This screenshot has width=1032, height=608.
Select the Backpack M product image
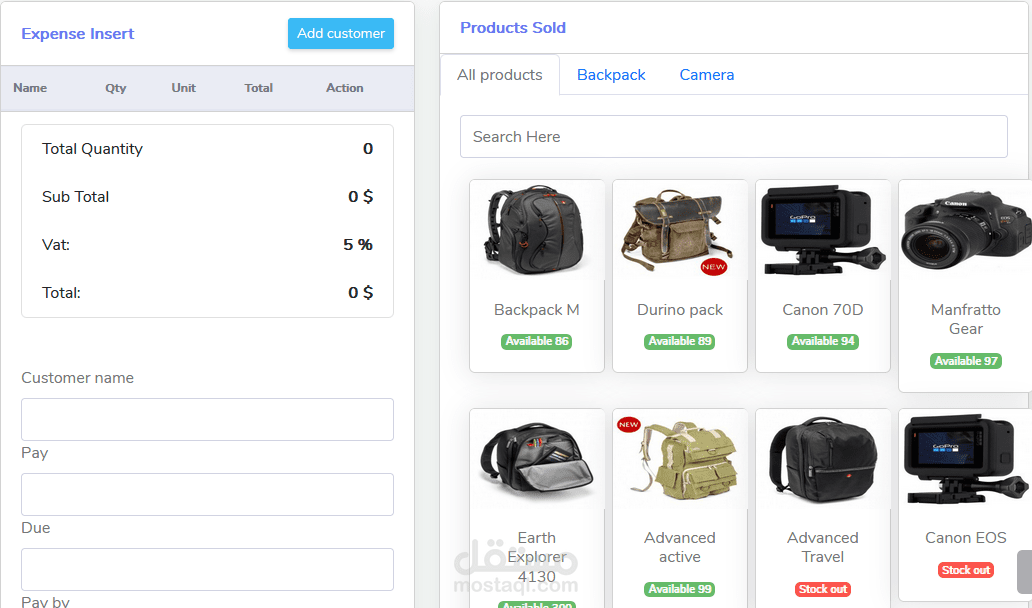click(x=536, y=230)
